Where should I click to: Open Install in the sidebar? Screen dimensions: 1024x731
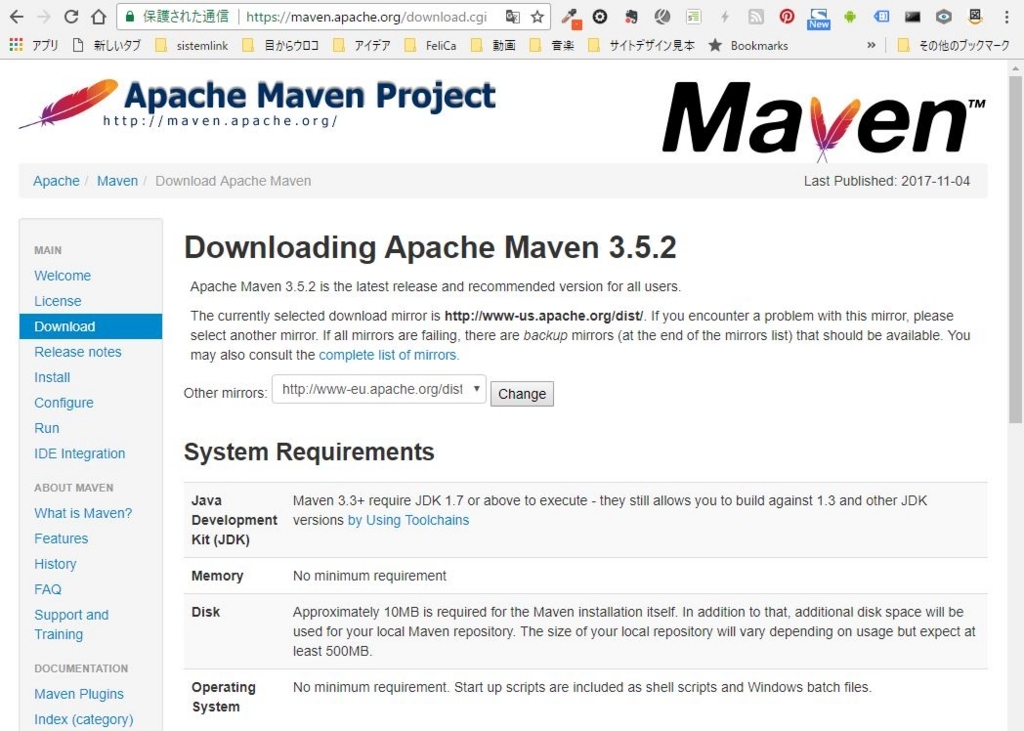click(x=52, y=378)
